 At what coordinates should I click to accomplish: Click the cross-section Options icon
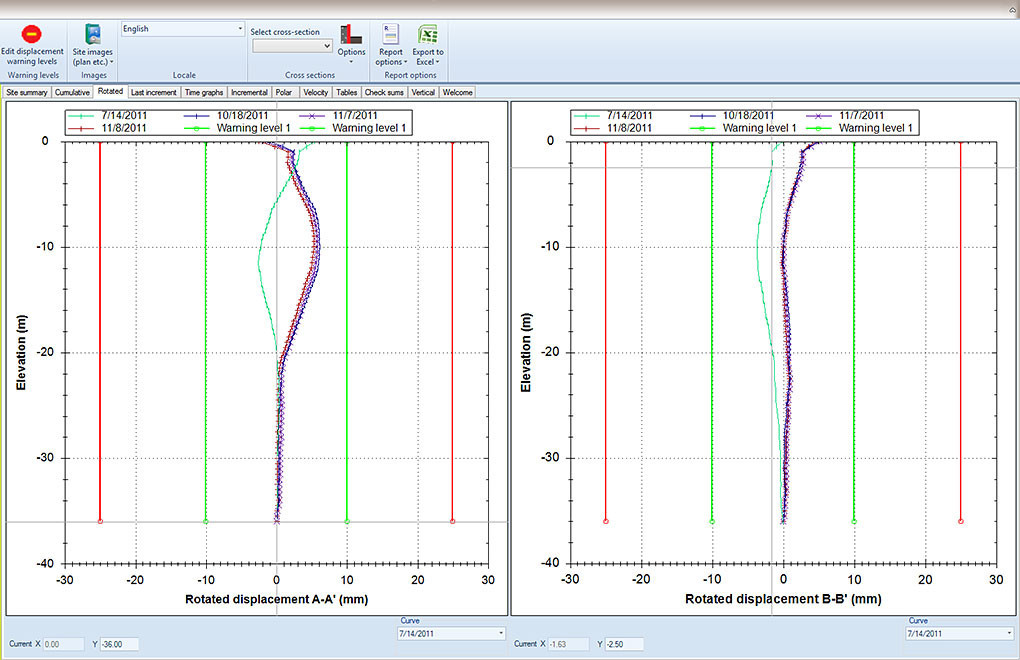click(351, 34)
